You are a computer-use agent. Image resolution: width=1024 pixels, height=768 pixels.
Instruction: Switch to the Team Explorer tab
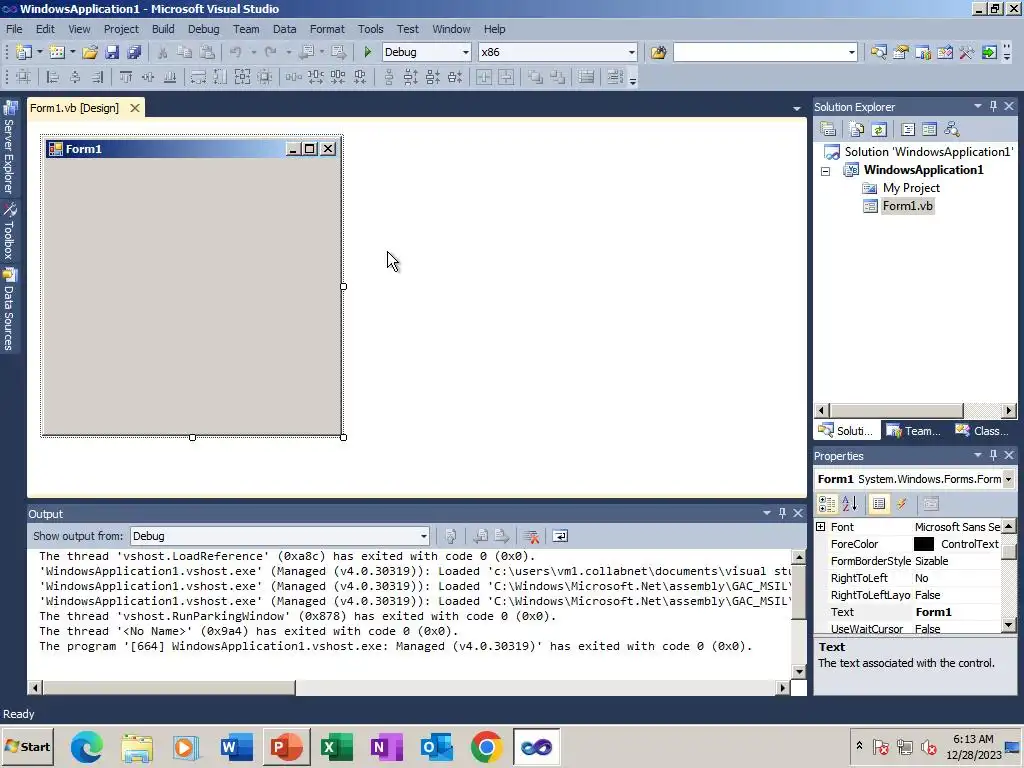913,431
